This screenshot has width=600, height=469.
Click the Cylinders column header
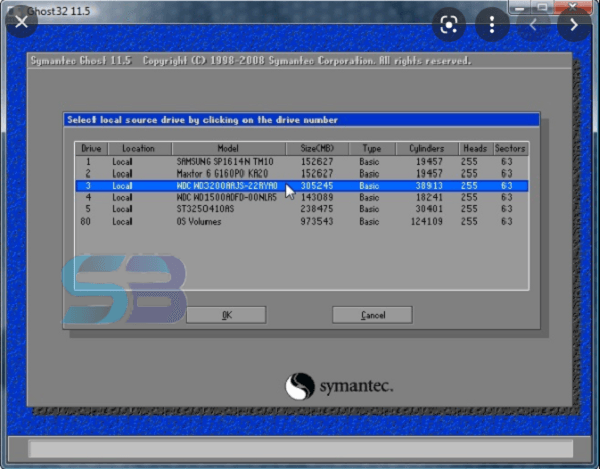[426, 148]
